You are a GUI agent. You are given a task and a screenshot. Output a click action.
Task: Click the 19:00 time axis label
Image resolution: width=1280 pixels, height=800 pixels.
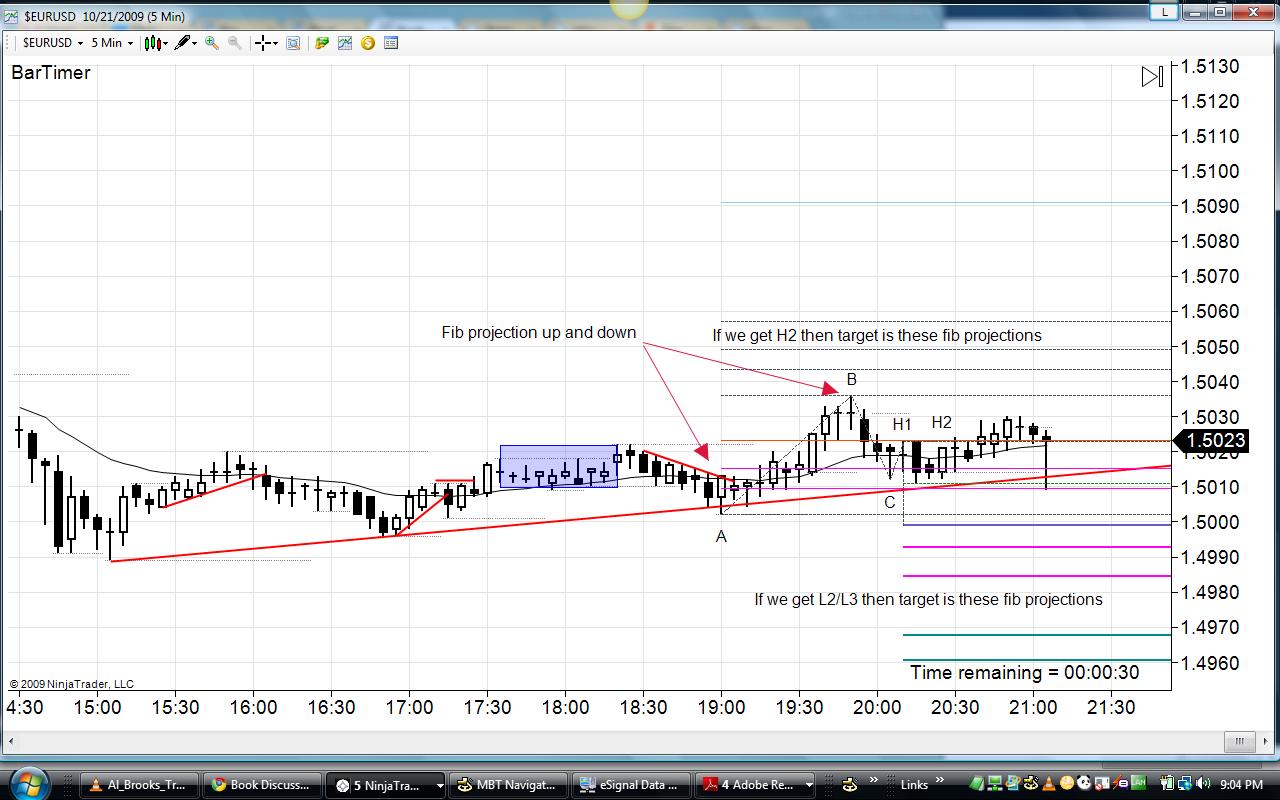coord(721,707)
